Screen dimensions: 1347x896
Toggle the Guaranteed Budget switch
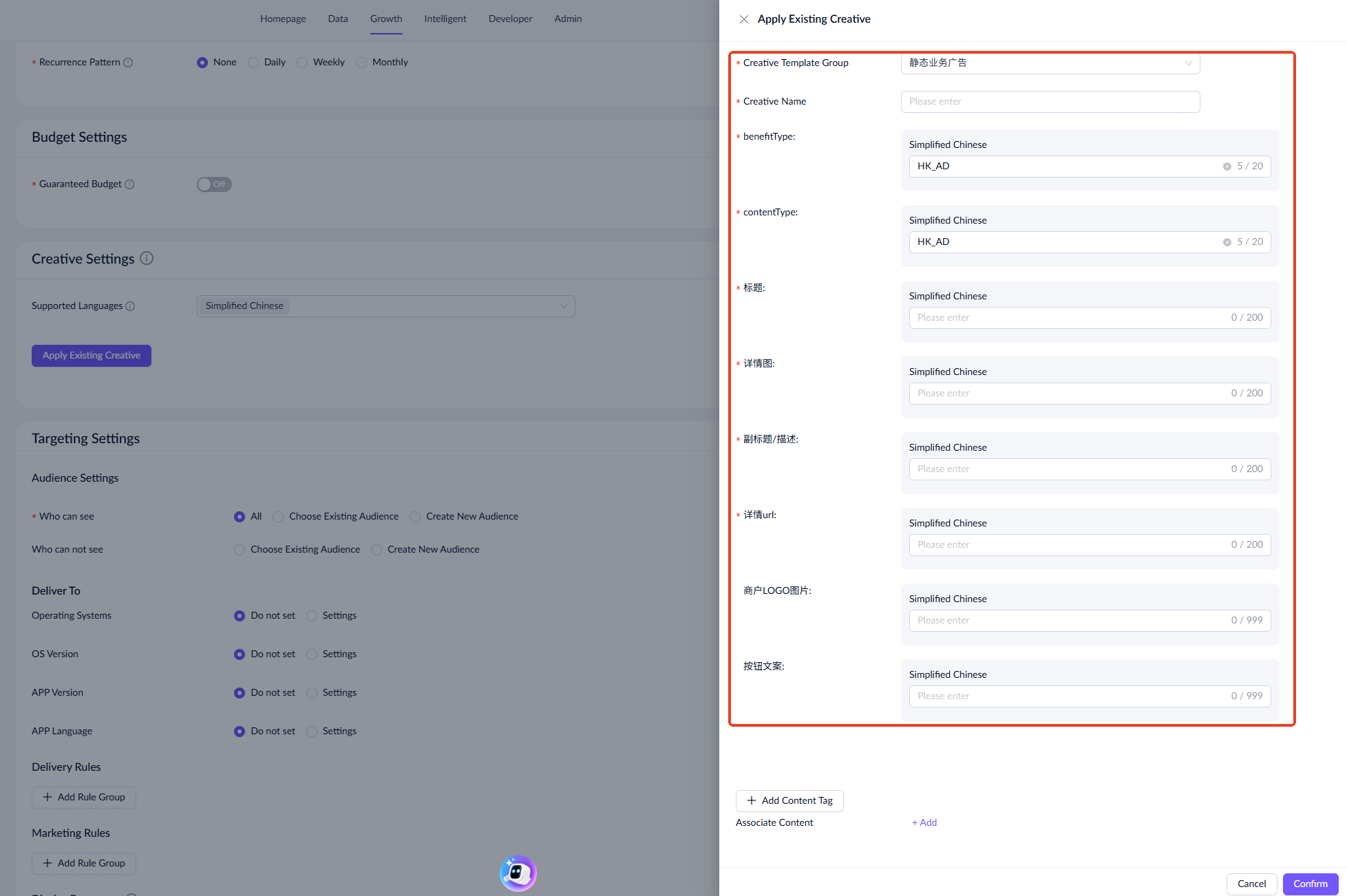tap(214, 184)
